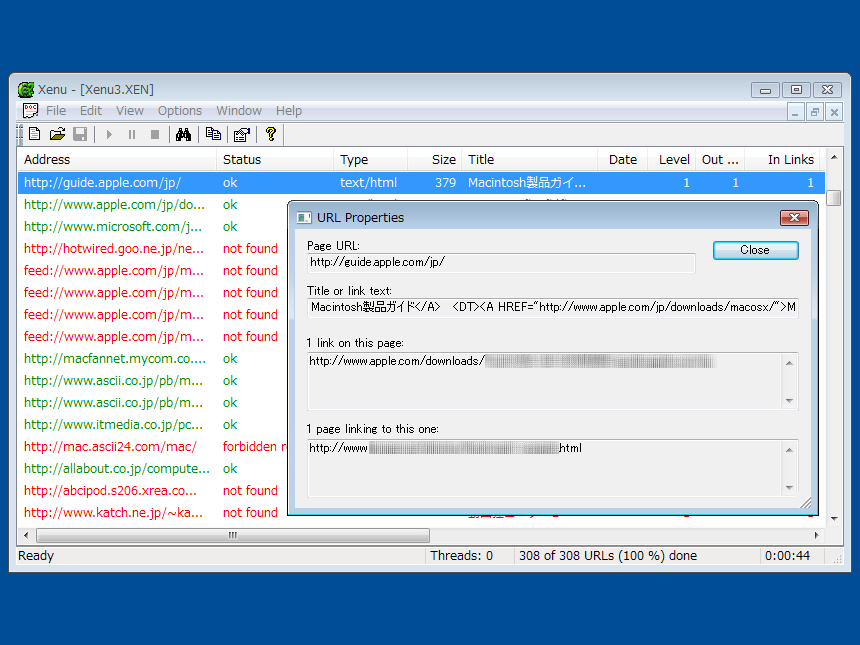Open the Options menu
The height and width of the screenshot is (645, 860).
[180, 111]
